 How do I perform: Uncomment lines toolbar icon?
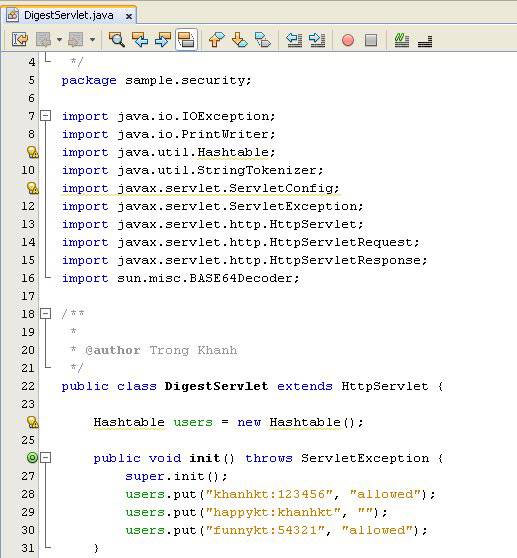tap(425, 40)
